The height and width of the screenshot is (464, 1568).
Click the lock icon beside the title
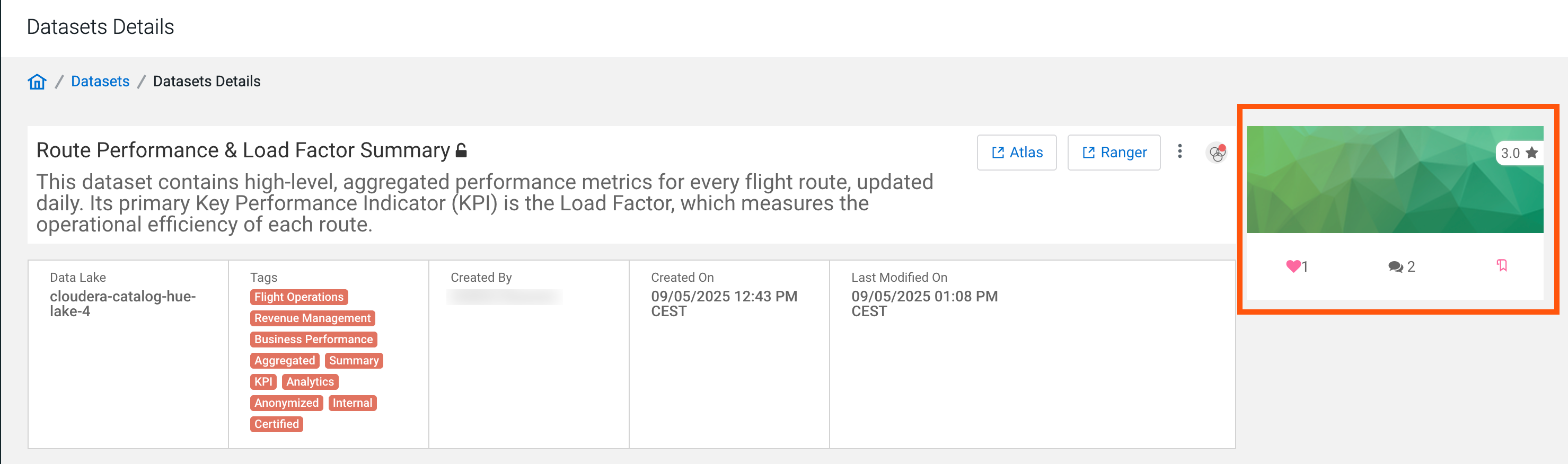coord(461,150)
